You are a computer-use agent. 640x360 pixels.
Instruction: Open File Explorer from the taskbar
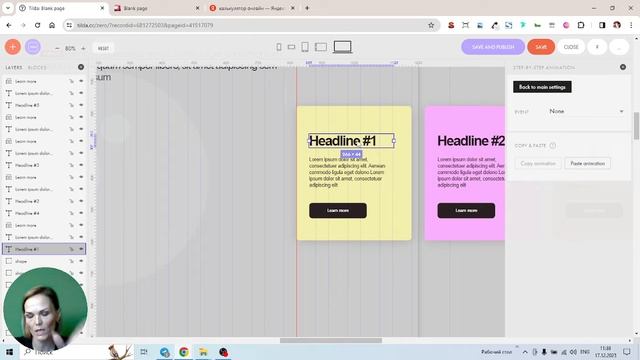[x=203, y=352]
